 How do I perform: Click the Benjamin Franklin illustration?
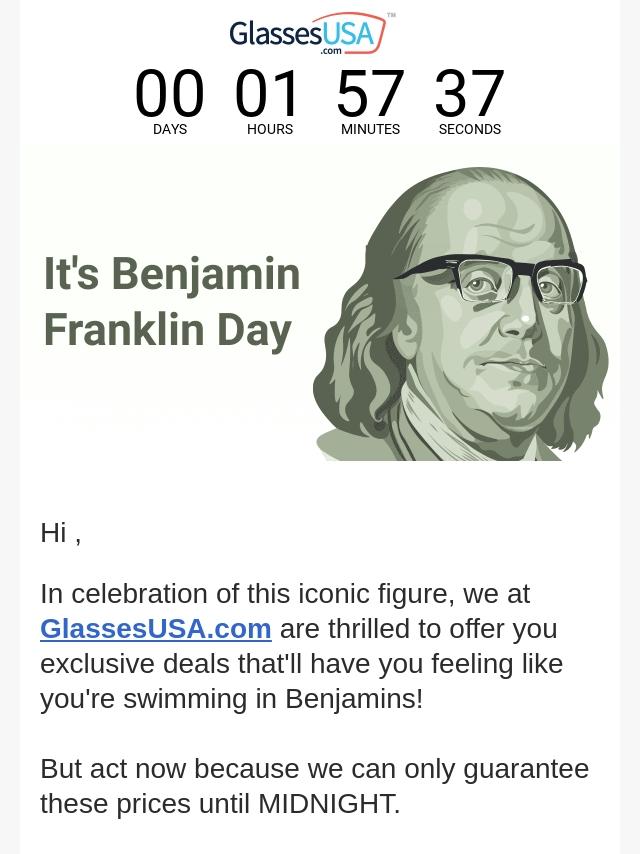[x=461, y=314]
